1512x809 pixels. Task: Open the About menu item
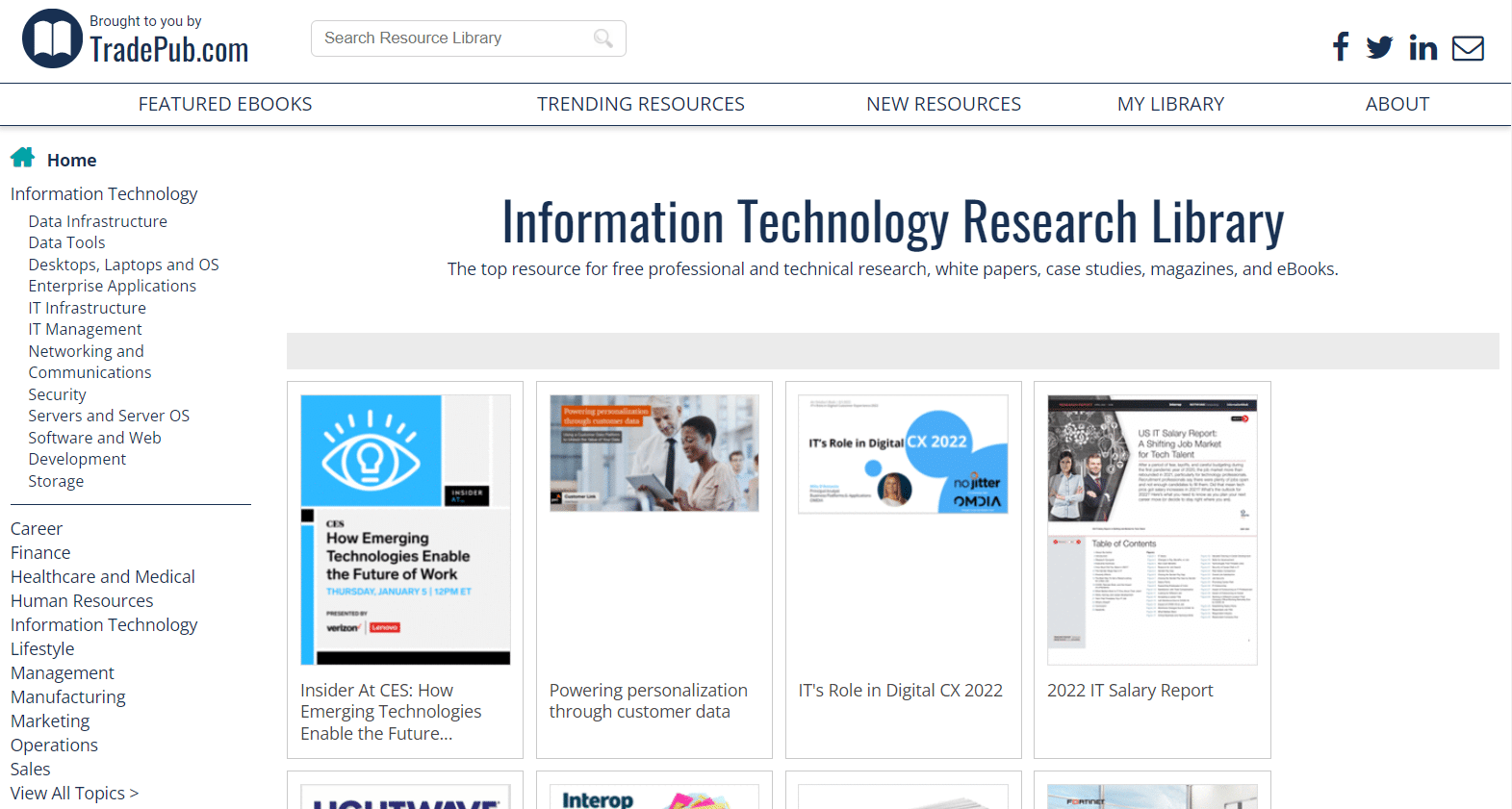point(1397,104)
